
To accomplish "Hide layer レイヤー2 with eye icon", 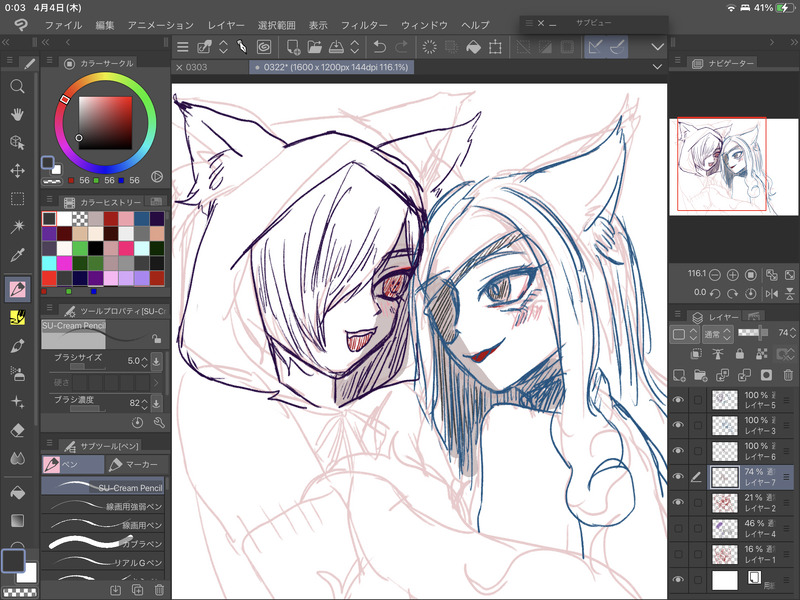I will [x=678, y=502].
